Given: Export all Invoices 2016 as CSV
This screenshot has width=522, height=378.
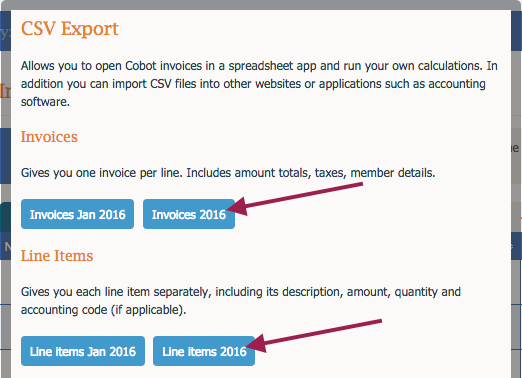Looking at the screenshot, I should 189,214.
